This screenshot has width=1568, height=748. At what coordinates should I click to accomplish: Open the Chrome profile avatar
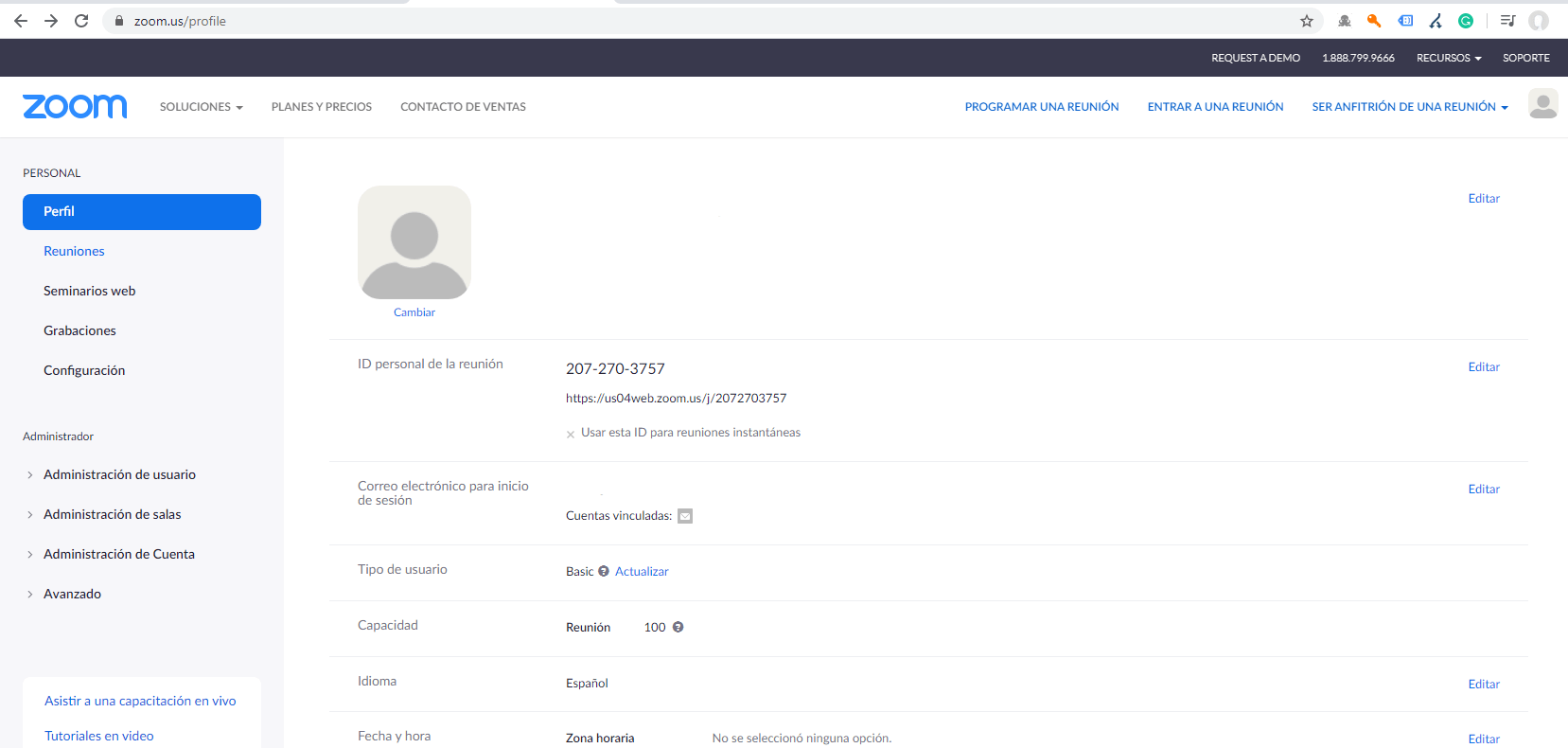[x=1539, y=21]
